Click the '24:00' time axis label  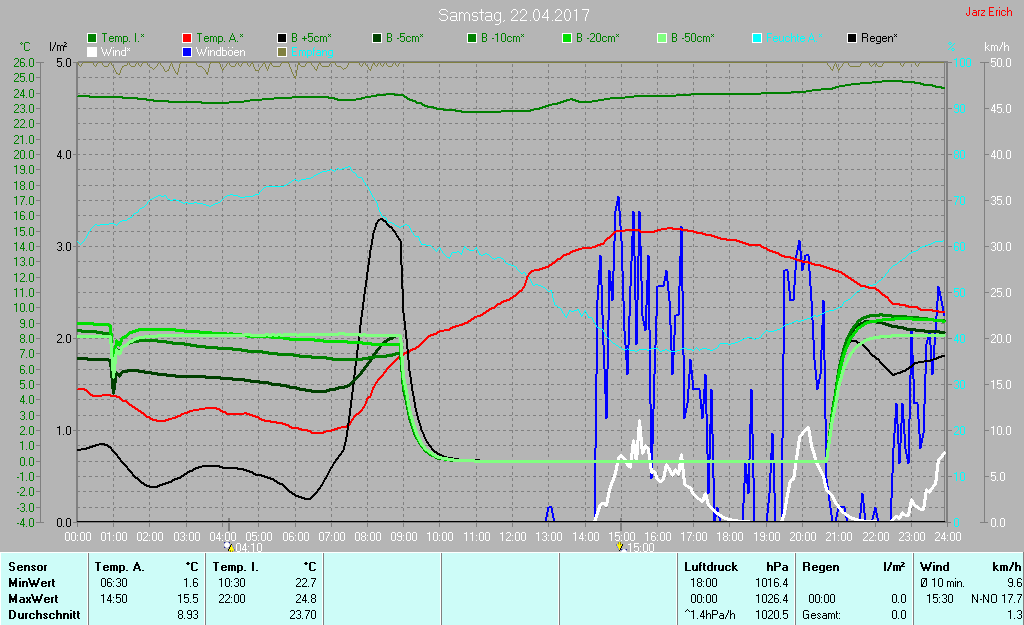(948, 537)
